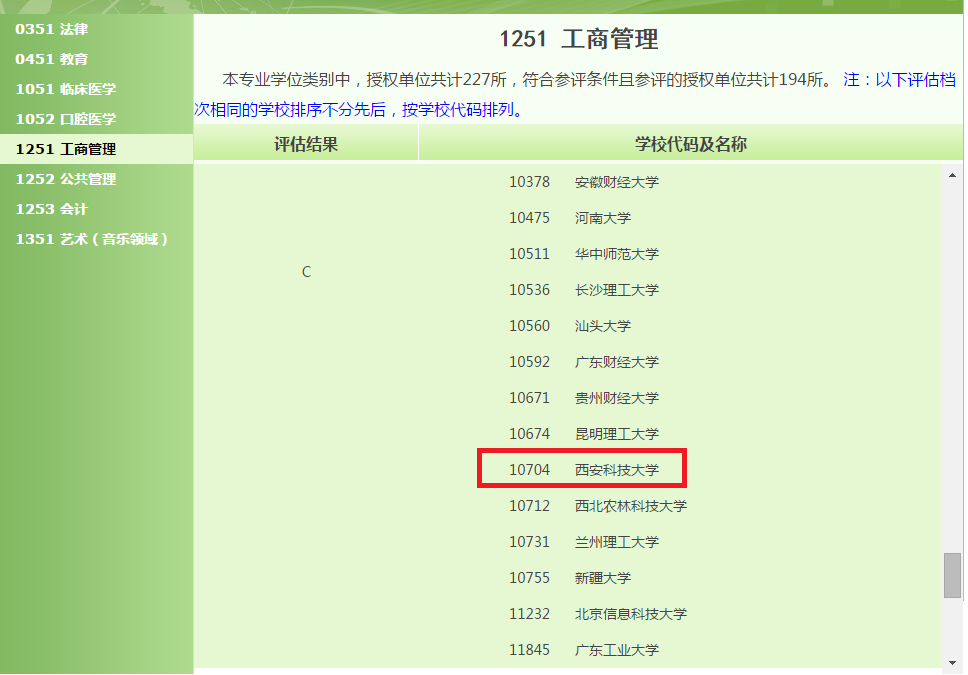Click the 1251 工商管理 sidebar item
Image resolution: width=968 pixels, height=675 pixels.
coord(66,149)
